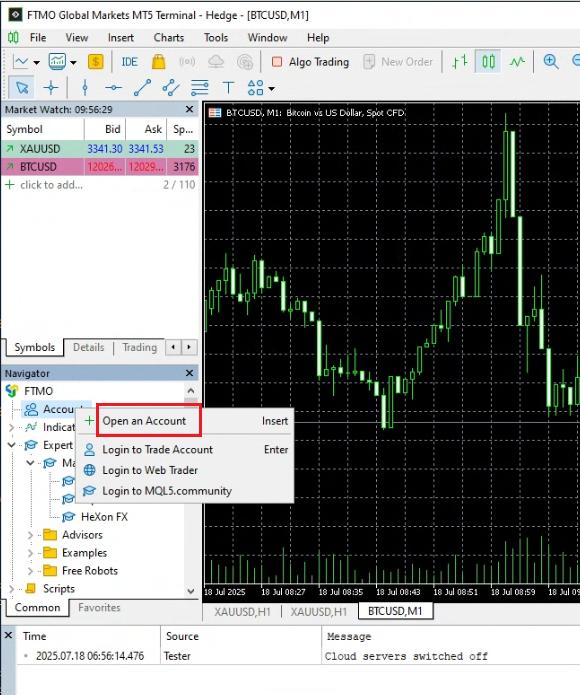Viewport: 580px width, 695px height.
Task: Expand the Scripts tree node
Action: pos(12,589)
